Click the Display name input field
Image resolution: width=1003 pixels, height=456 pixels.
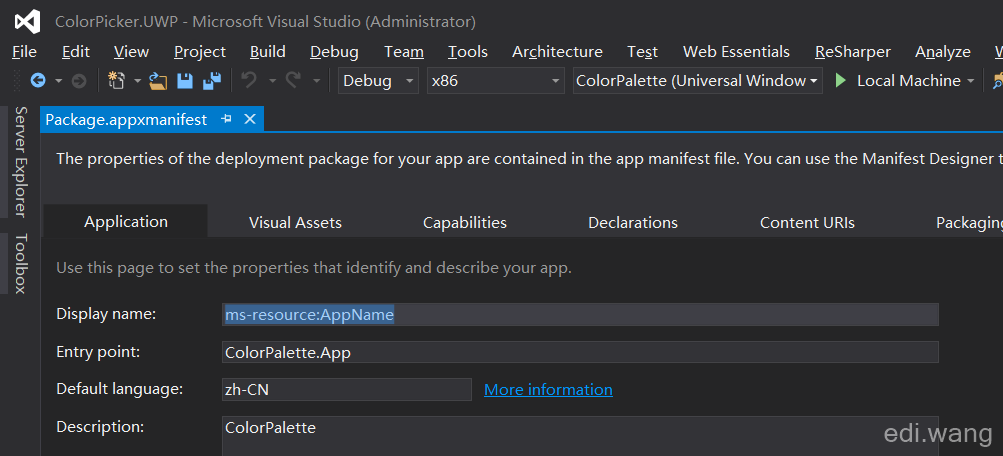tap(580, 315)
